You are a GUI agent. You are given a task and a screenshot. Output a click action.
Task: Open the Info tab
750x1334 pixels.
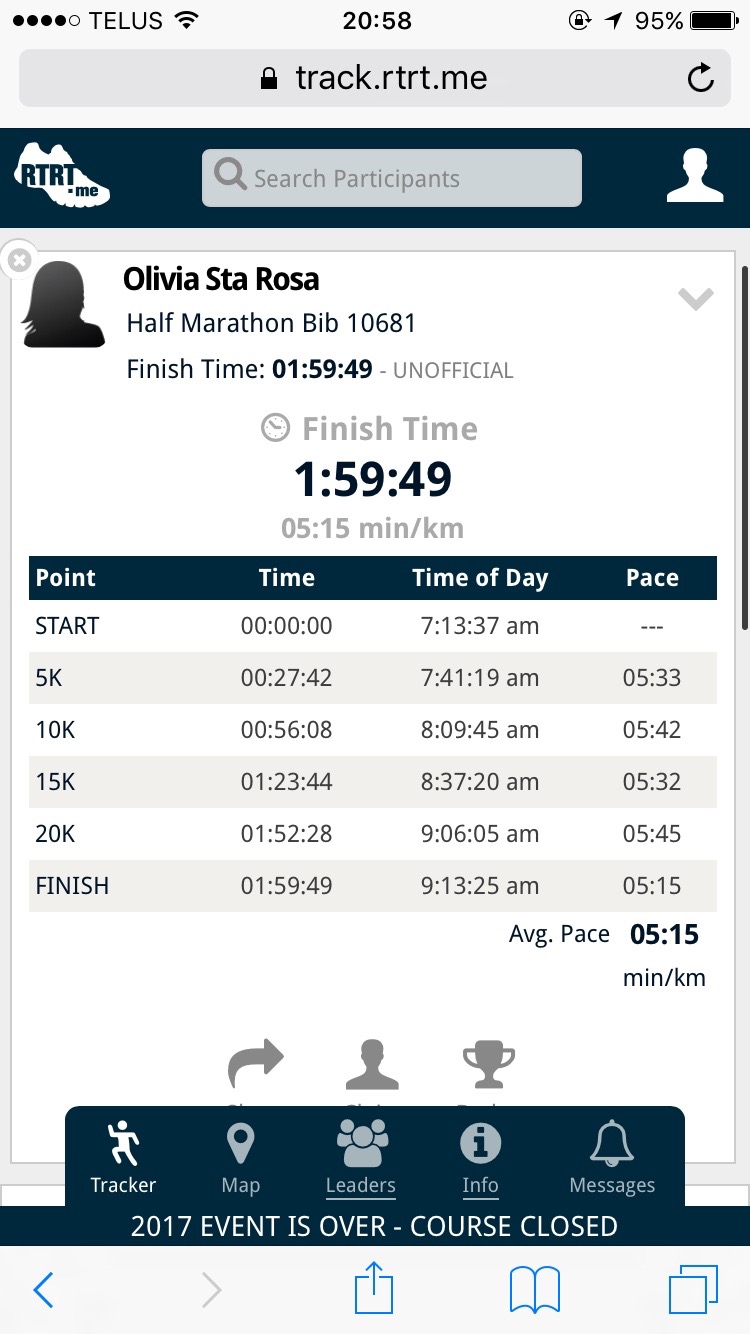pos(480,1158)
